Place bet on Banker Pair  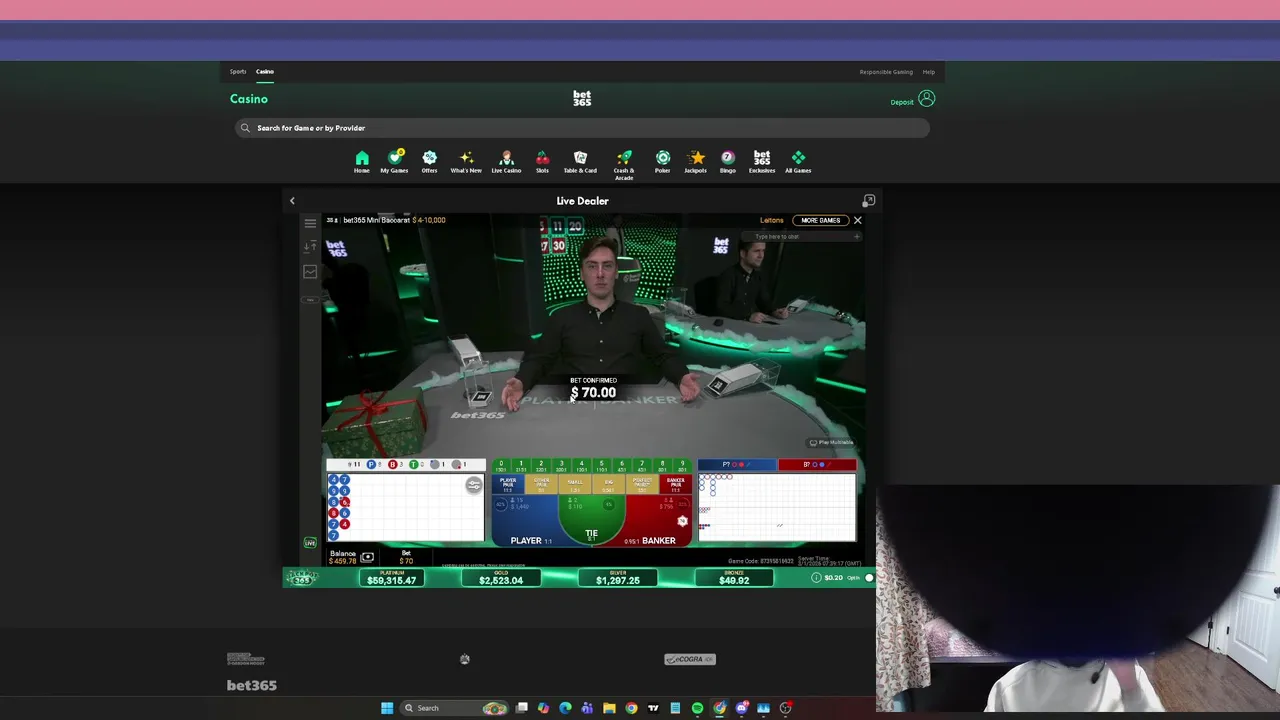(x=676, y=485)
